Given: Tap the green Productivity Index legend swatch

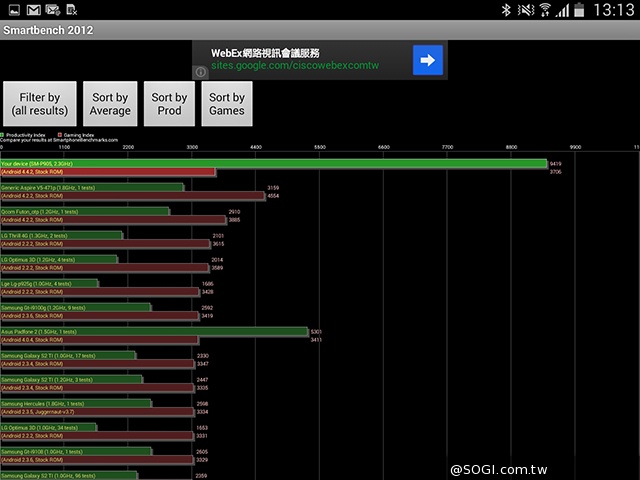Looking at the screenshot, I should [x=4, y=133].
